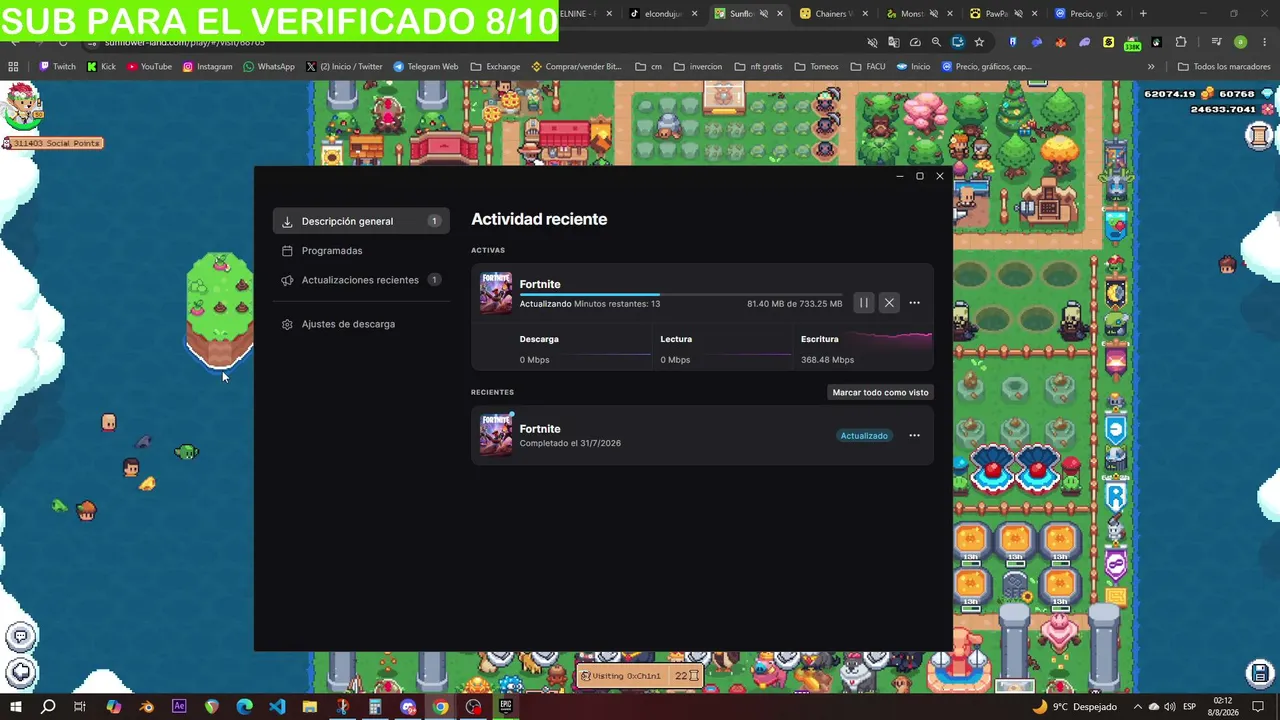Click the Visiting 0xChin1 label
The image size is (1280, 720).
[x=628, y=676]
